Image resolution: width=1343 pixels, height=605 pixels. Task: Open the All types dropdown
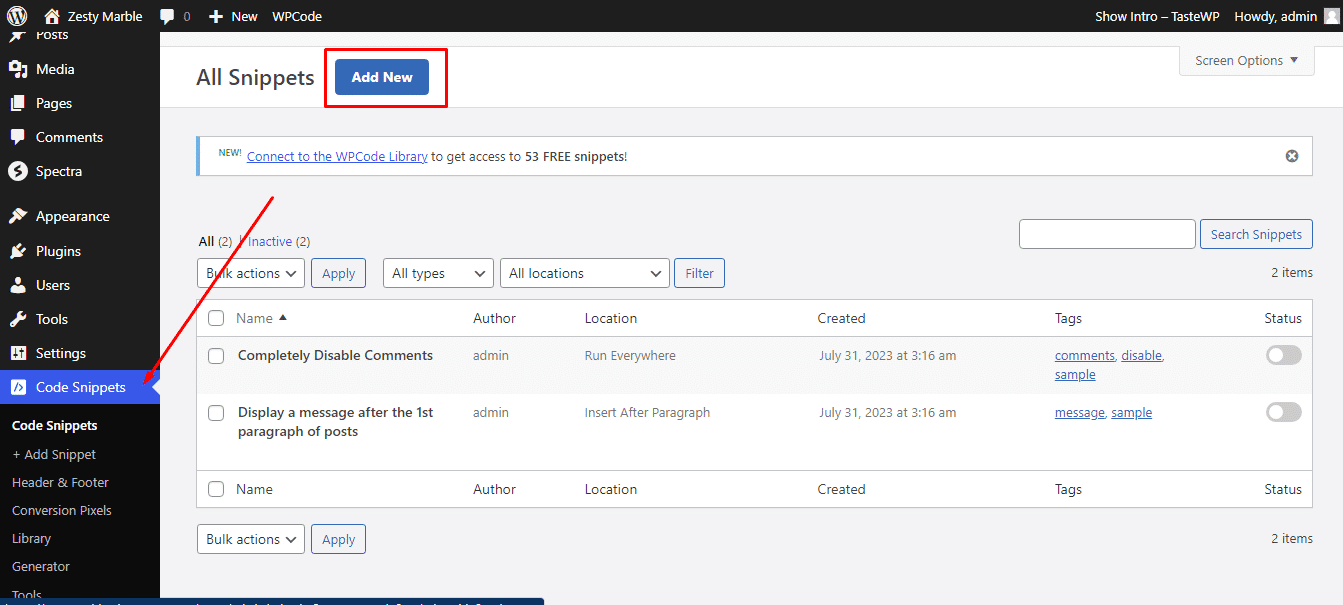click(x=438, y=273)
